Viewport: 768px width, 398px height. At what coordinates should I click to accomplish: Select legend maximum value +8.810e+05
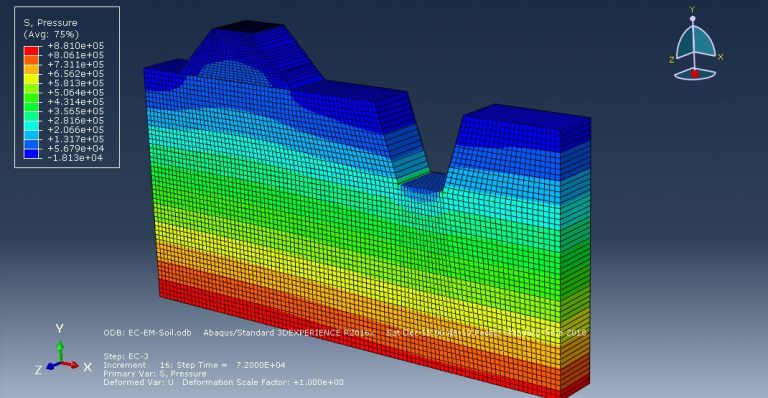[75, 46]
